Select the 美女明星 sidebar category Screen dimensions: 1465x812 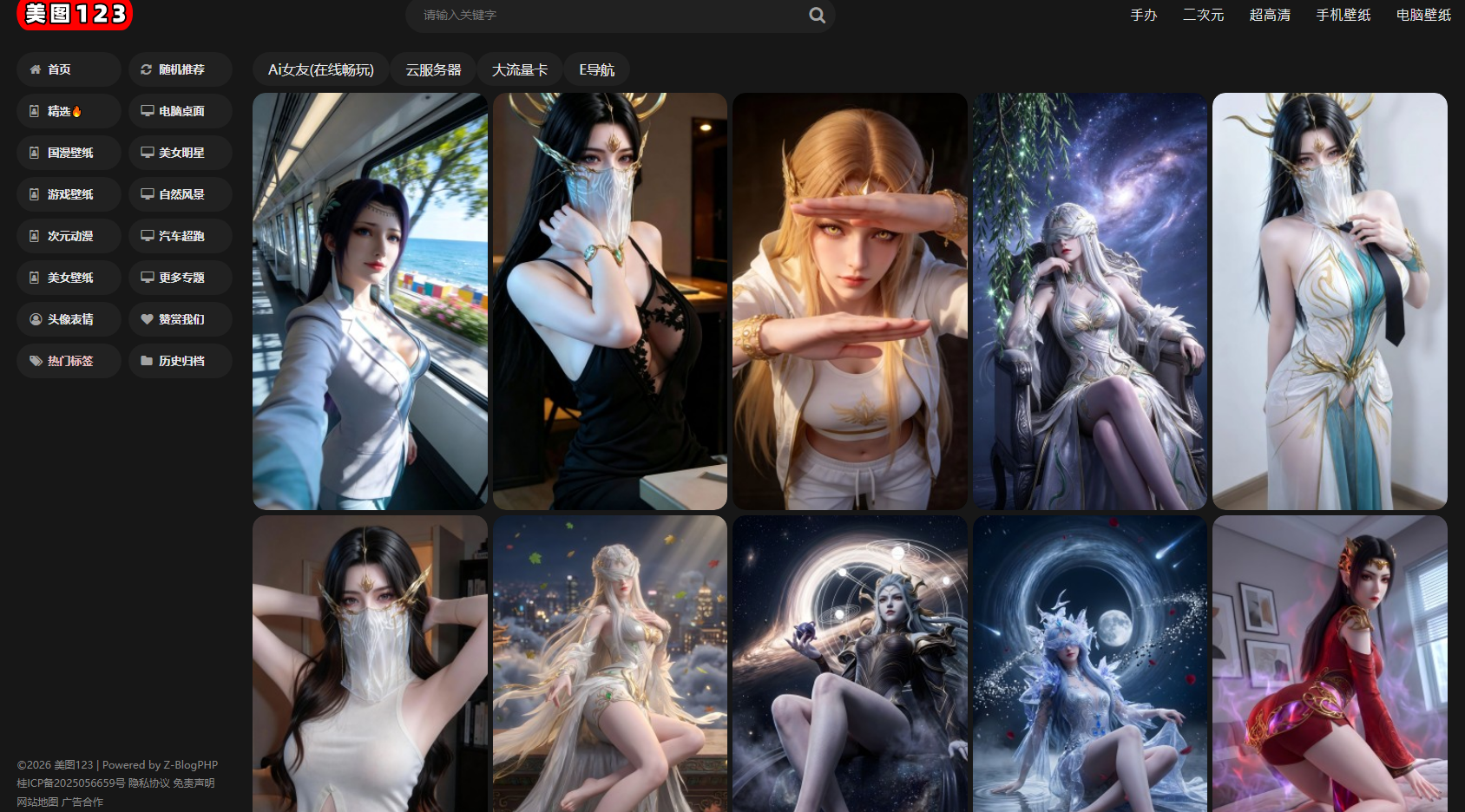(x=181, y=153)
